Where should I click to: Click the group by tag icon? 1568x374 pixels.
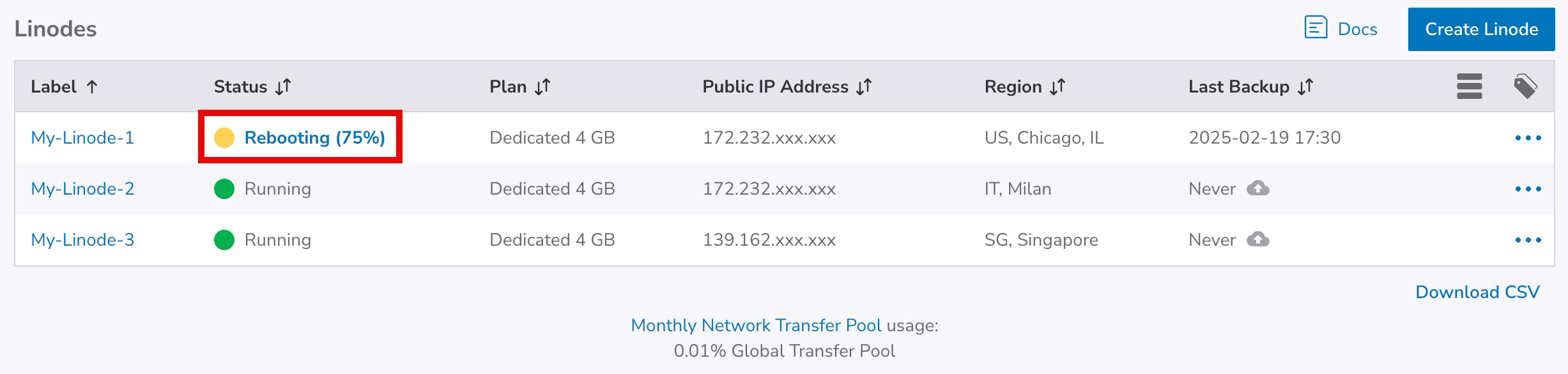pyautogui.click(x=1525, y=86)
